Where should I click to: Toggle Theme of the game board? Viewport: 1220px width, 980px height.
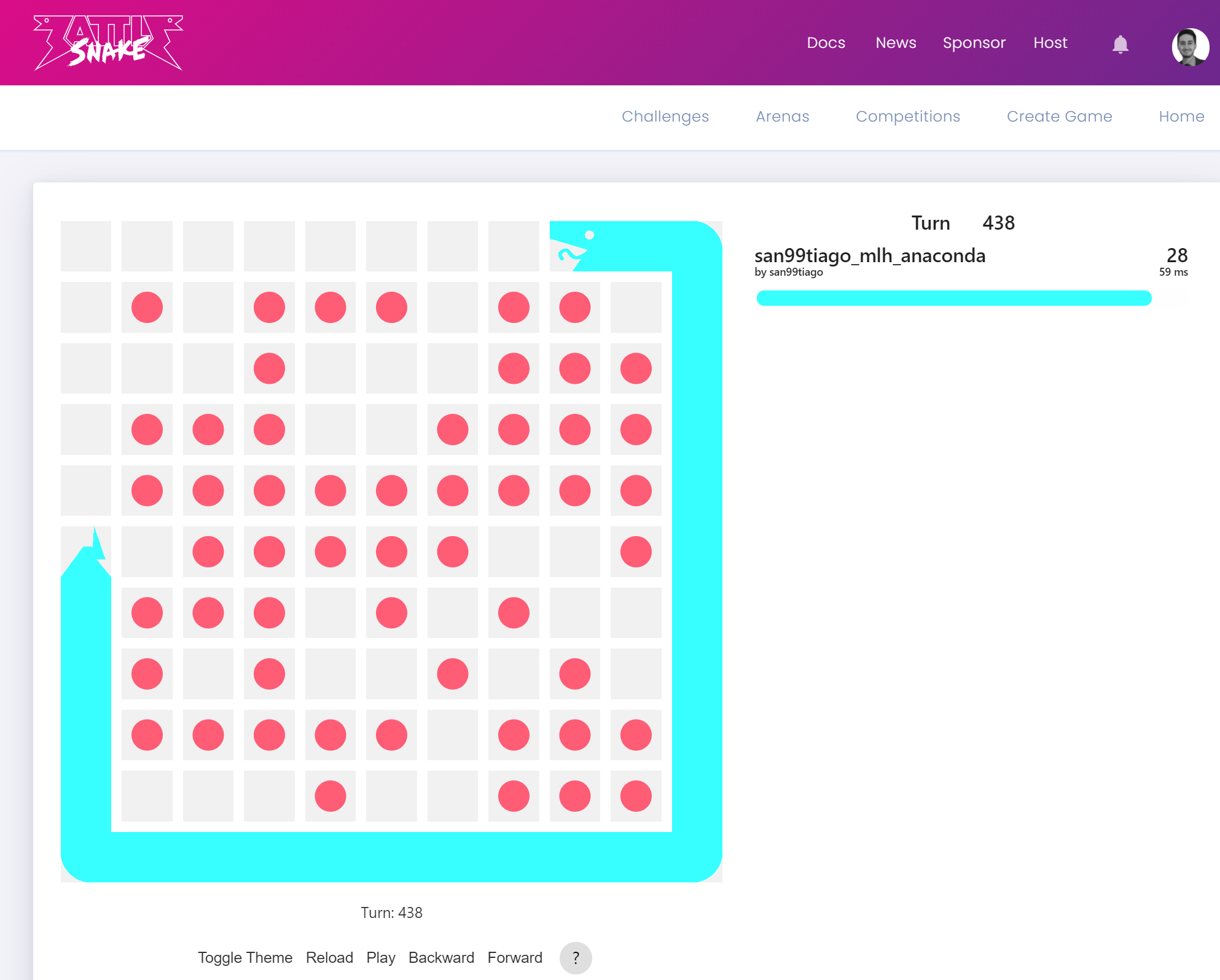click(244, 958)
